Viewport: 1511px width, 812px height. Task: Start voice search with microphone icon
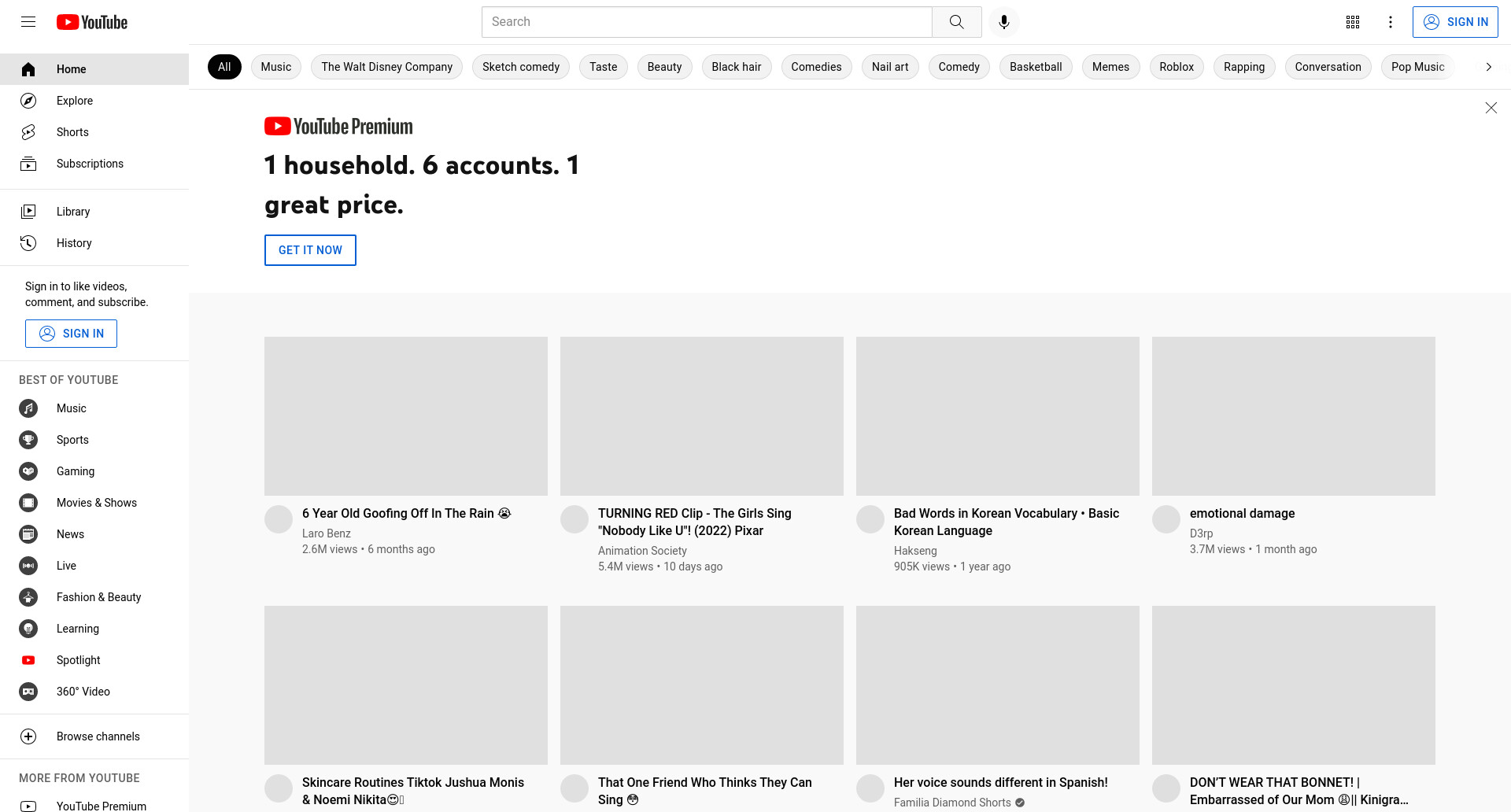[x=1004, y=22]
